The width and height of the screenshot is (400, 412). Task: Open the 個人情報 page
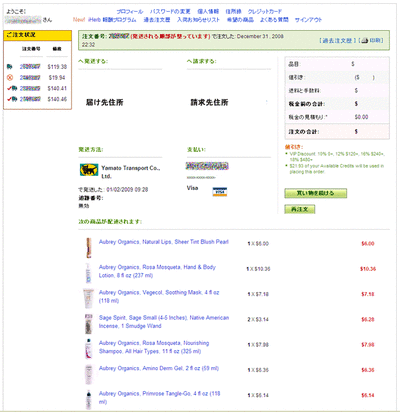coord(208,12)
